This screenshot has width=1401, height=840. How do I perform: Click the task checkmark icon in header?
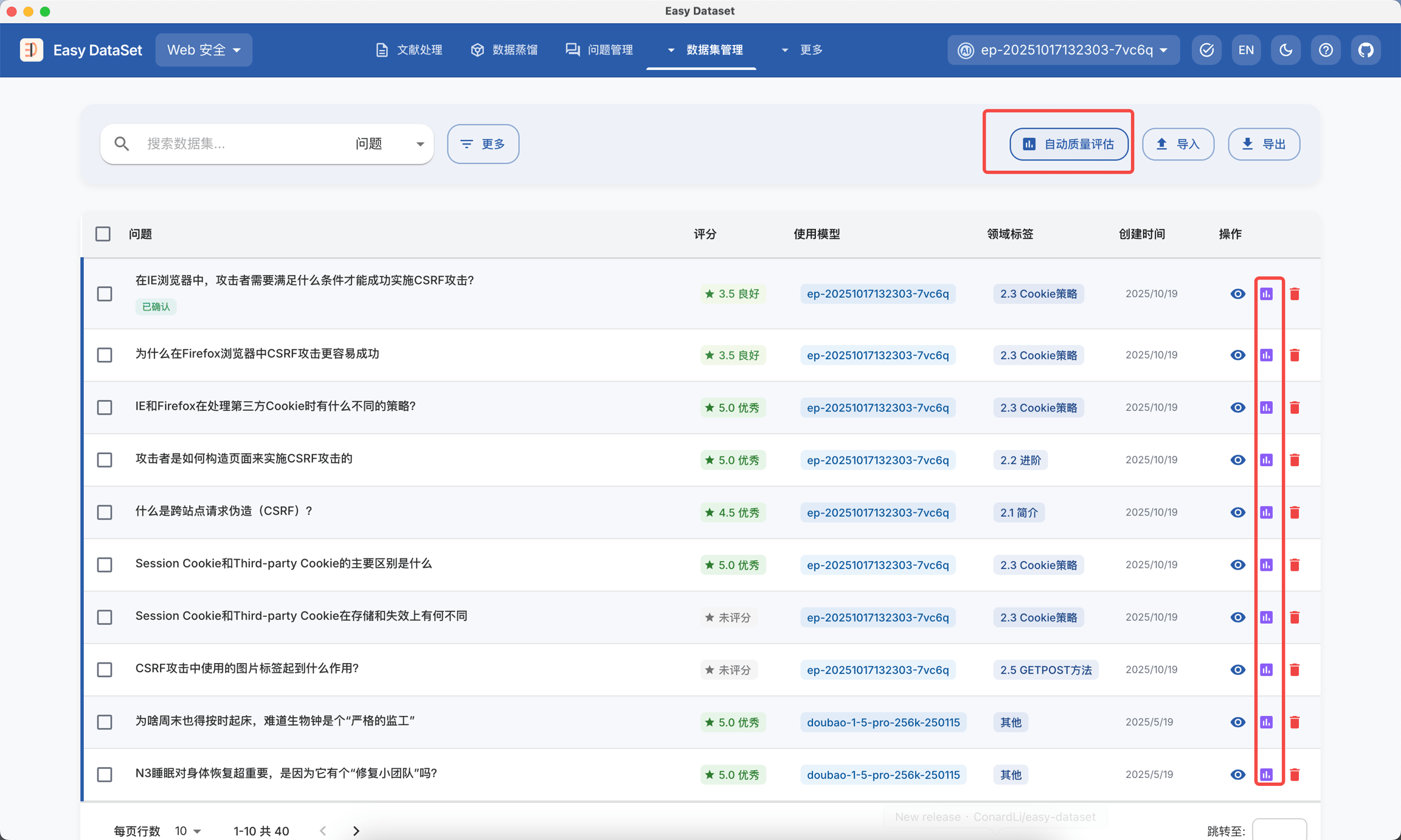1206,50
